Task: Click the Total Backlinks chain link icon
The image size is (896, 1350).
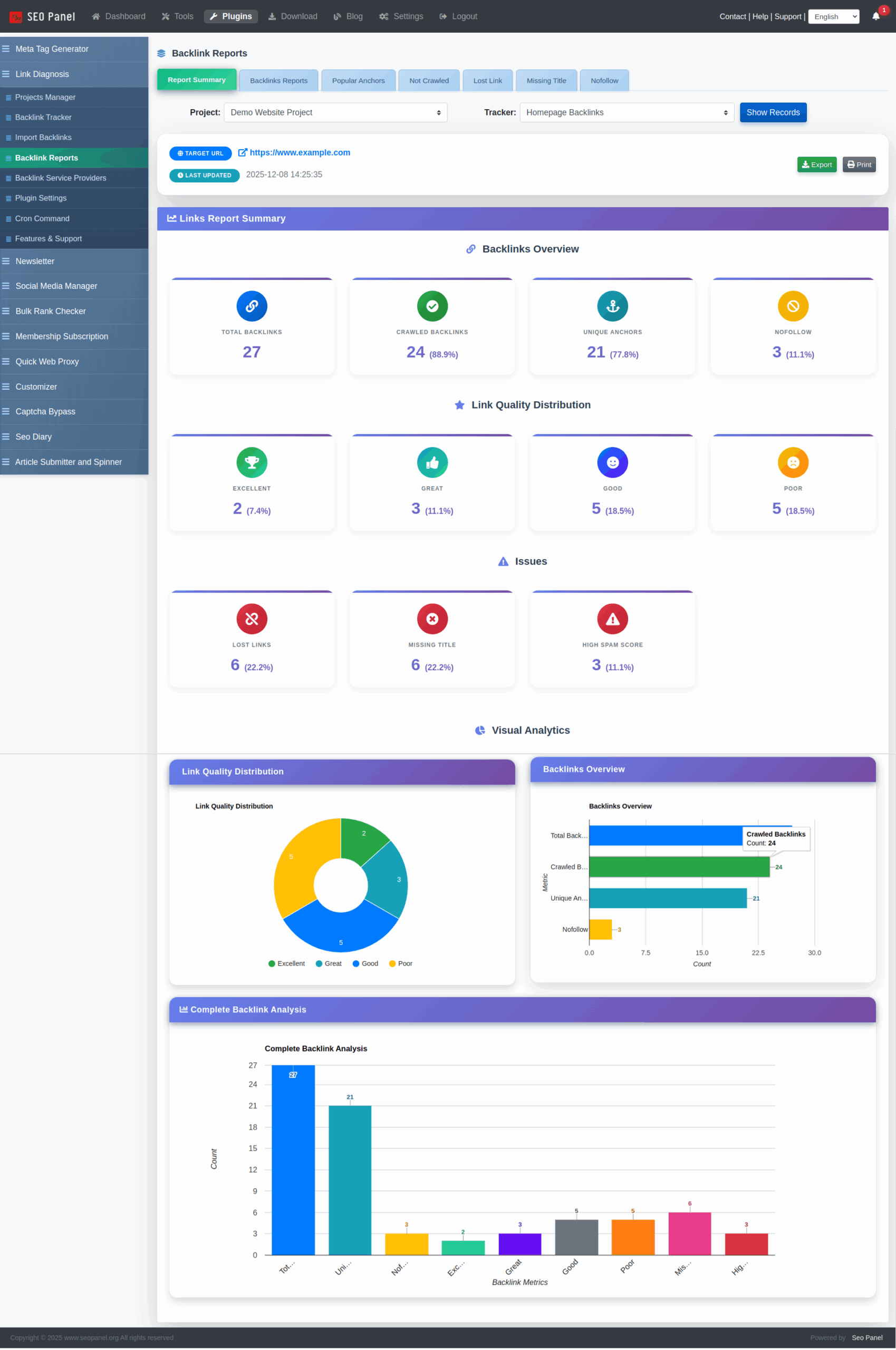Action: (x=252, y=306)
